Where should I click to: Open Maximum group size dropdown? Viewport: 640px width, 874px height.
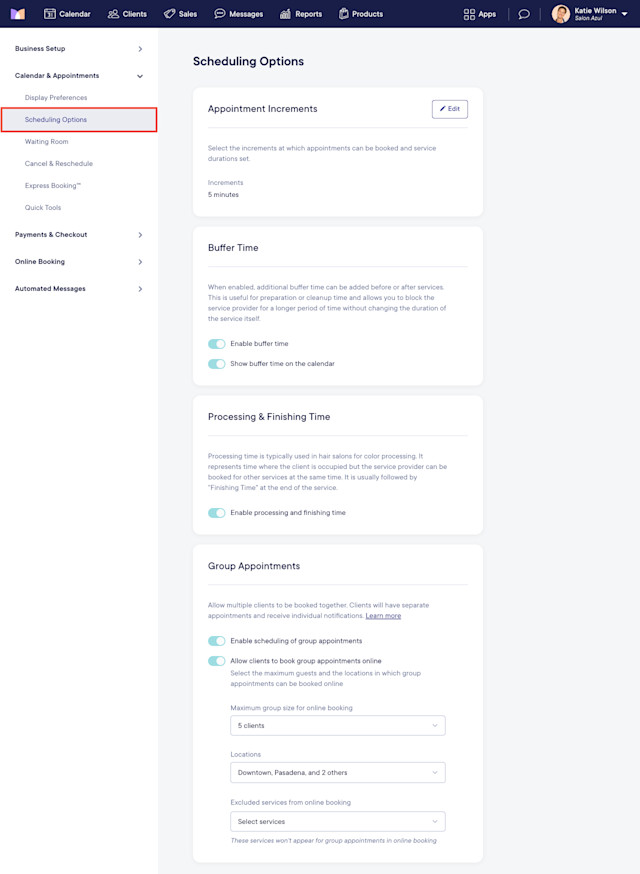click(338, 726)
